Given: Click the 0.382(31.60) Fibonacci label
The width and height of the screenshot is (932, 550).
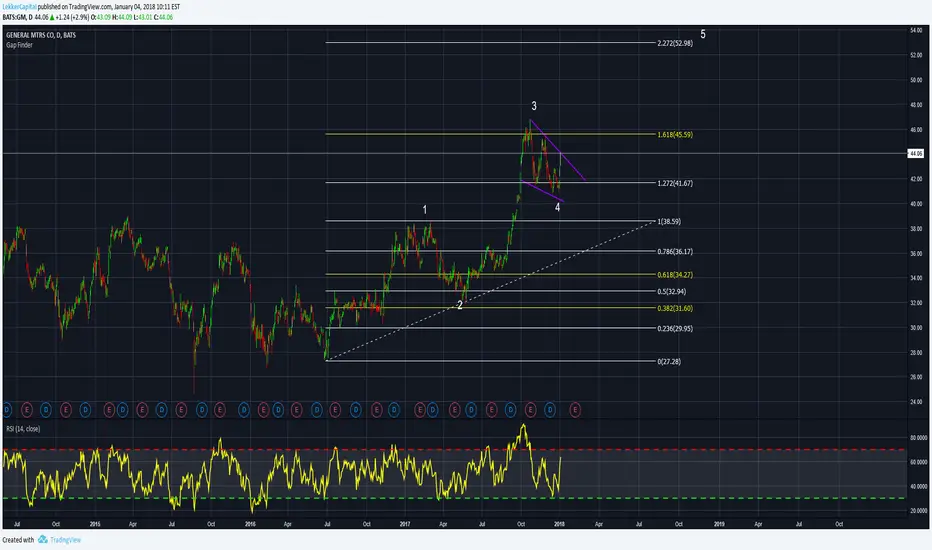Looking at the screenshot, I should coord(675,308).
